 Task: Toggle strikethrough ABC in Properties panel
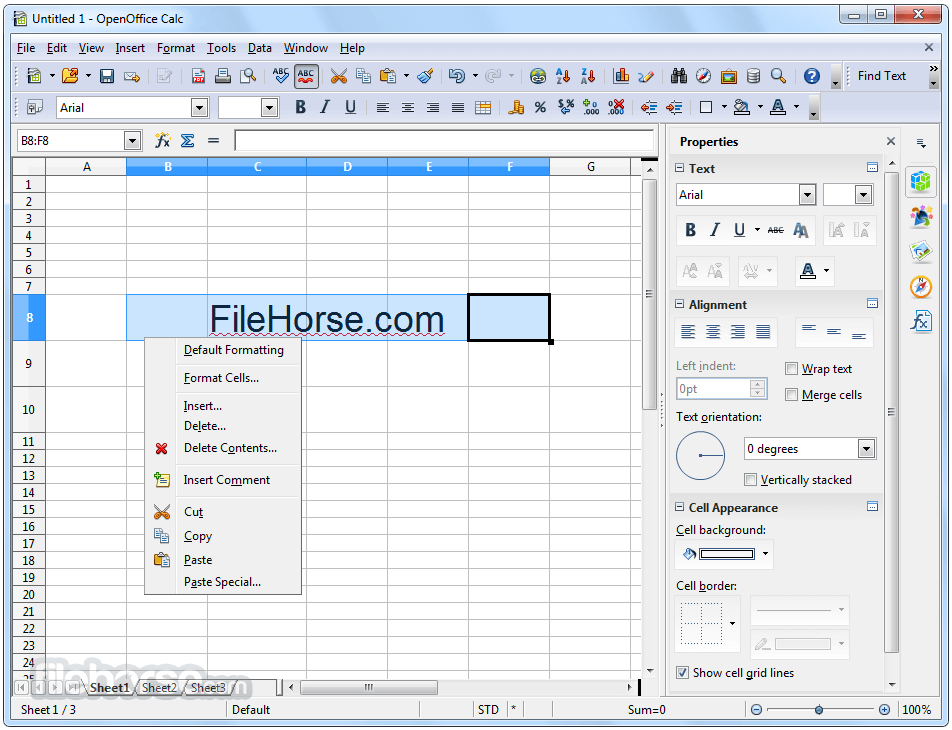pyautogui.click(x=775, y=230)
